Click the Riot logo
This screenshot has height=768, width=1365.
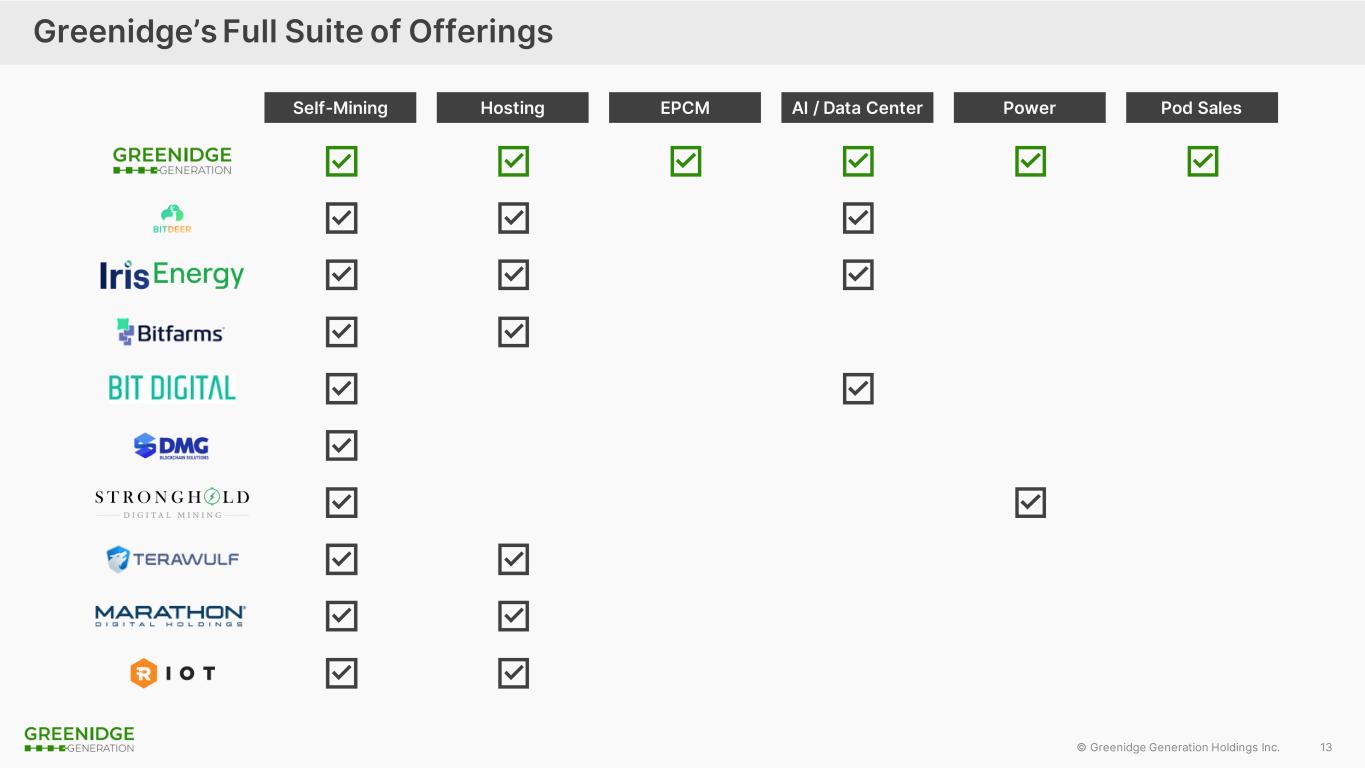coord(172,673)
